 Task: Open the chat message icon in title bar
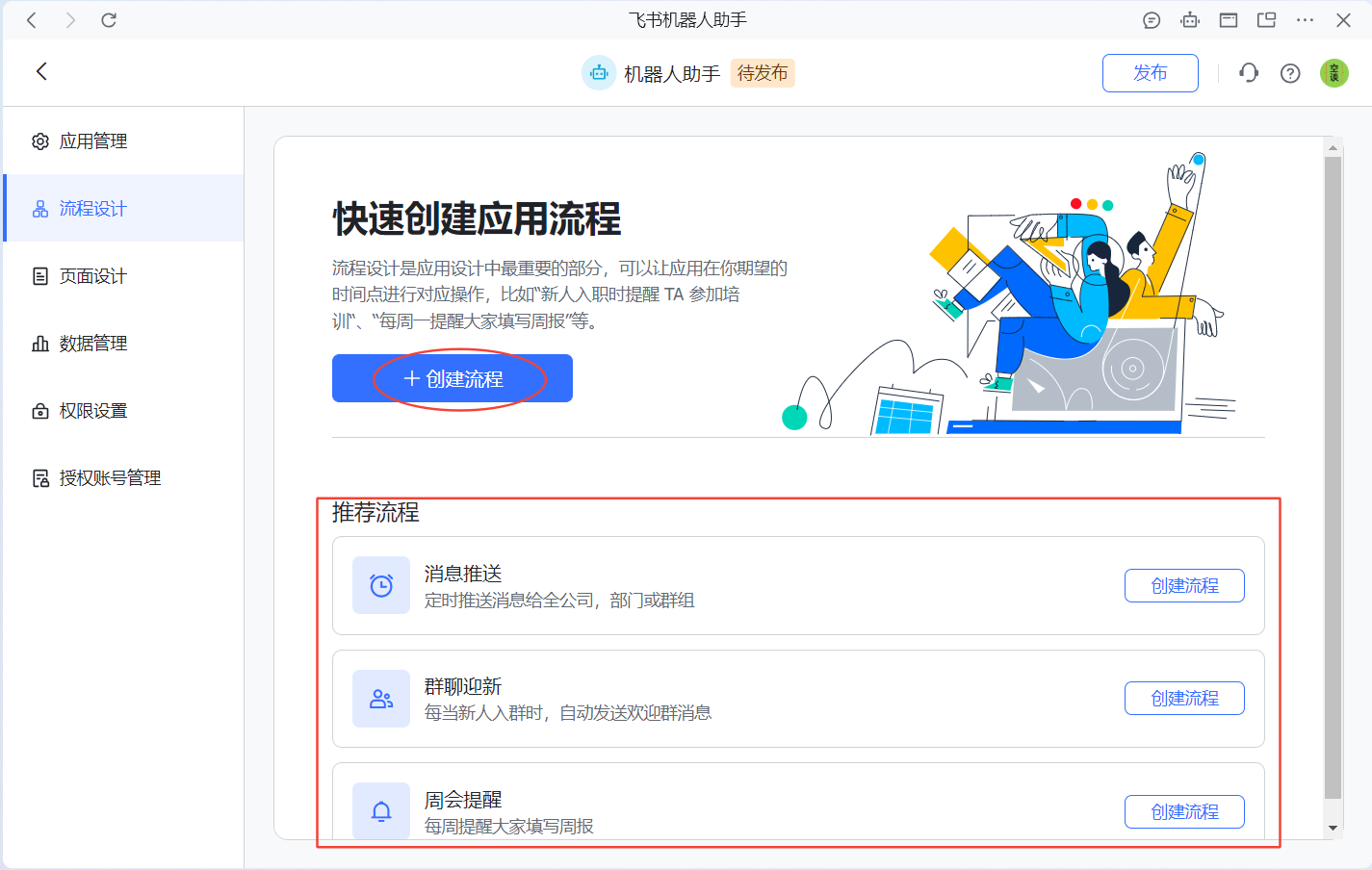(1152, 20)
